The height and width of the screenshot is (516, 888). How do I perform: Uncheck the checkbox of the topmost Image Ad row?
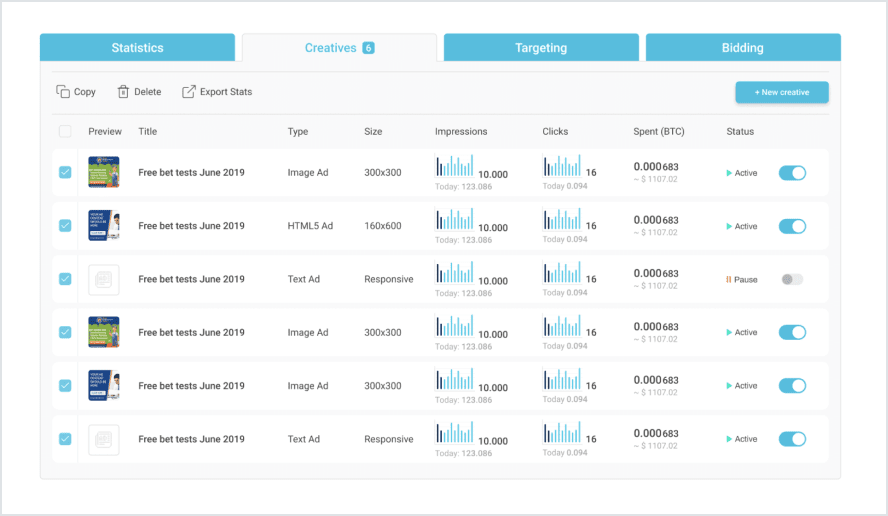(65, 172)
